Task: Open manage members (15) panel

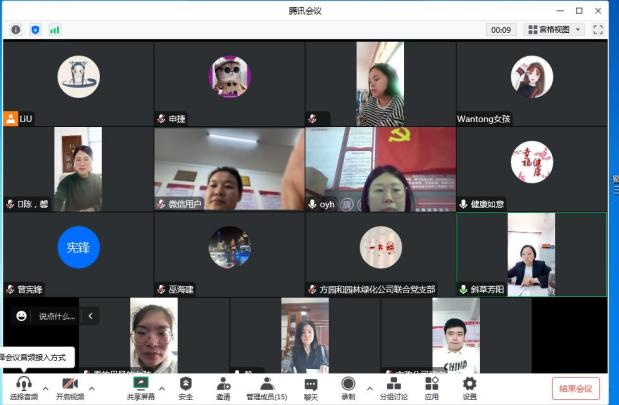Action: click(267, 388)
